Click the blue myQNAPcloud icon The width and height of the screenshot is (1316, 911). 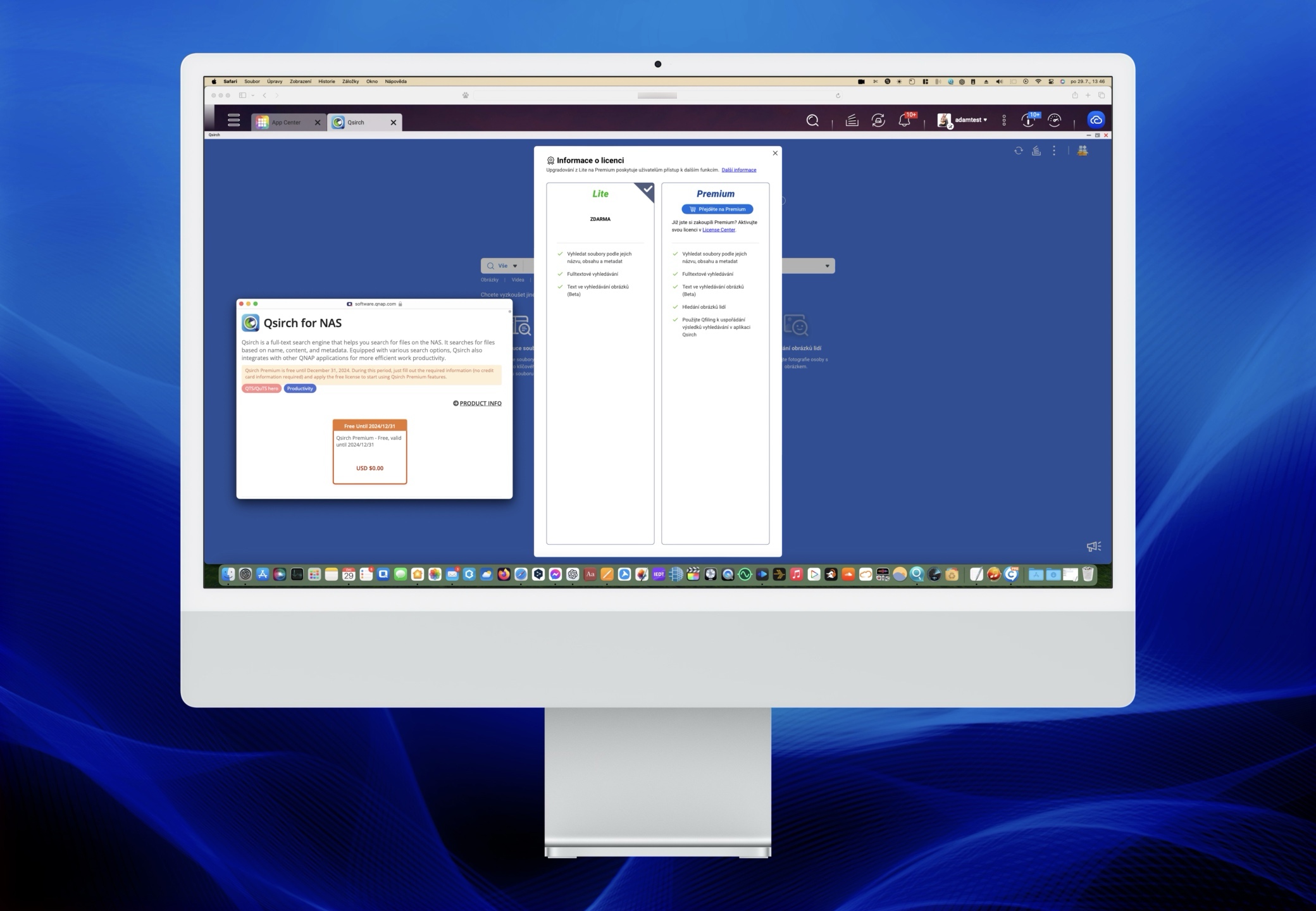[x=1096, y=120]
